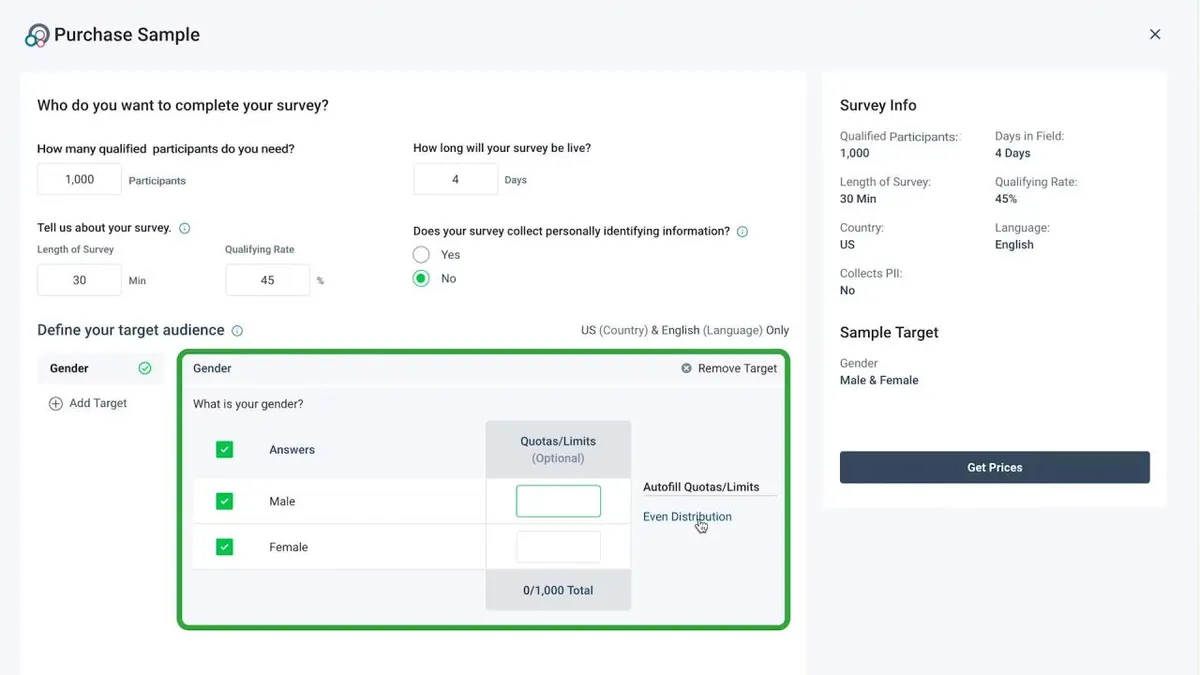Click the Male quota input box
The image size is (1200, 675).
pyautogui.click(x=558, y=501)
